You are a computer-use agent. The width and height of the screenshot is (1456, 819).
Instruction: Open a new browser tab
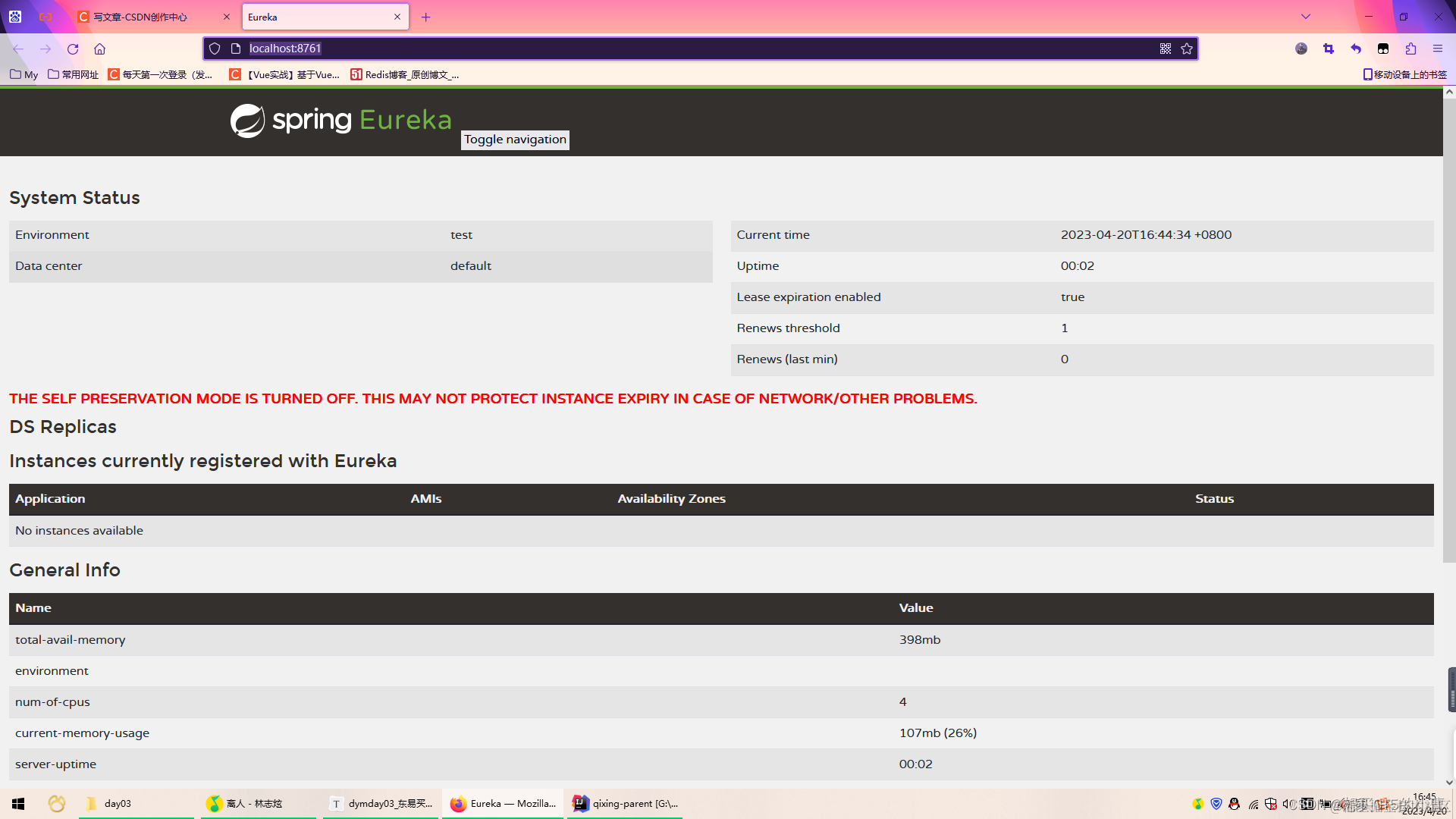pyautogui.click(x=426, y=17)
